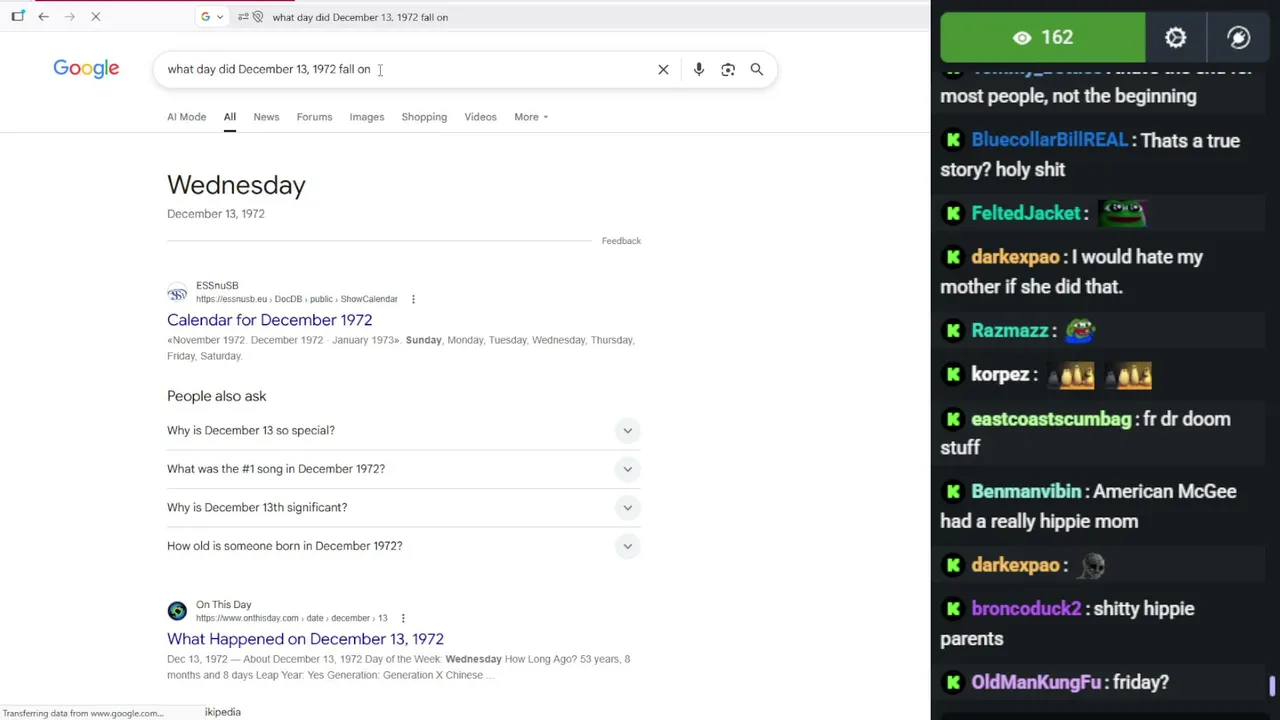Image resolution: width=1280 pixels, height=720 pixels.
Task: Click the skull emote in darkexpao's message
Action: point(1092,566)
